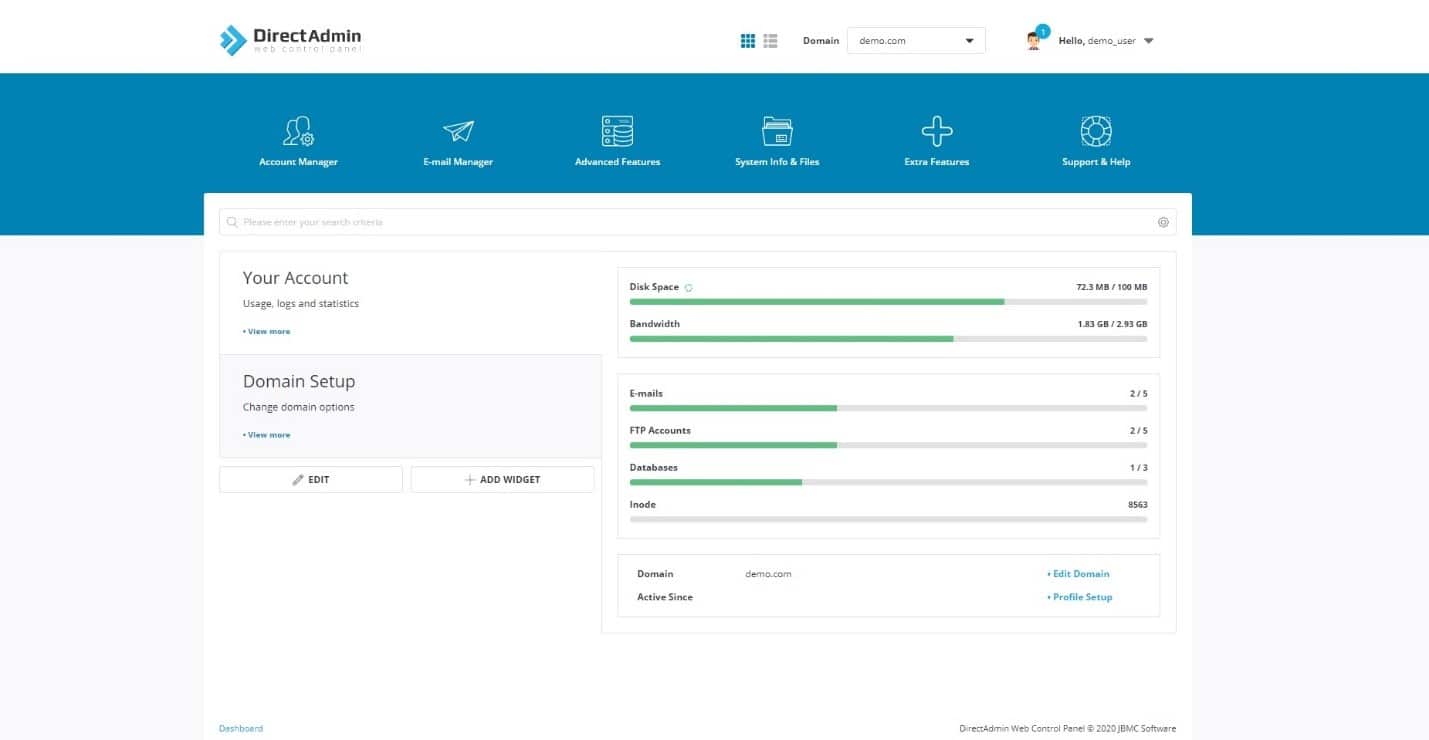Click the Disk Space progress bar
1429x740 pixels.
pos(888,301)
